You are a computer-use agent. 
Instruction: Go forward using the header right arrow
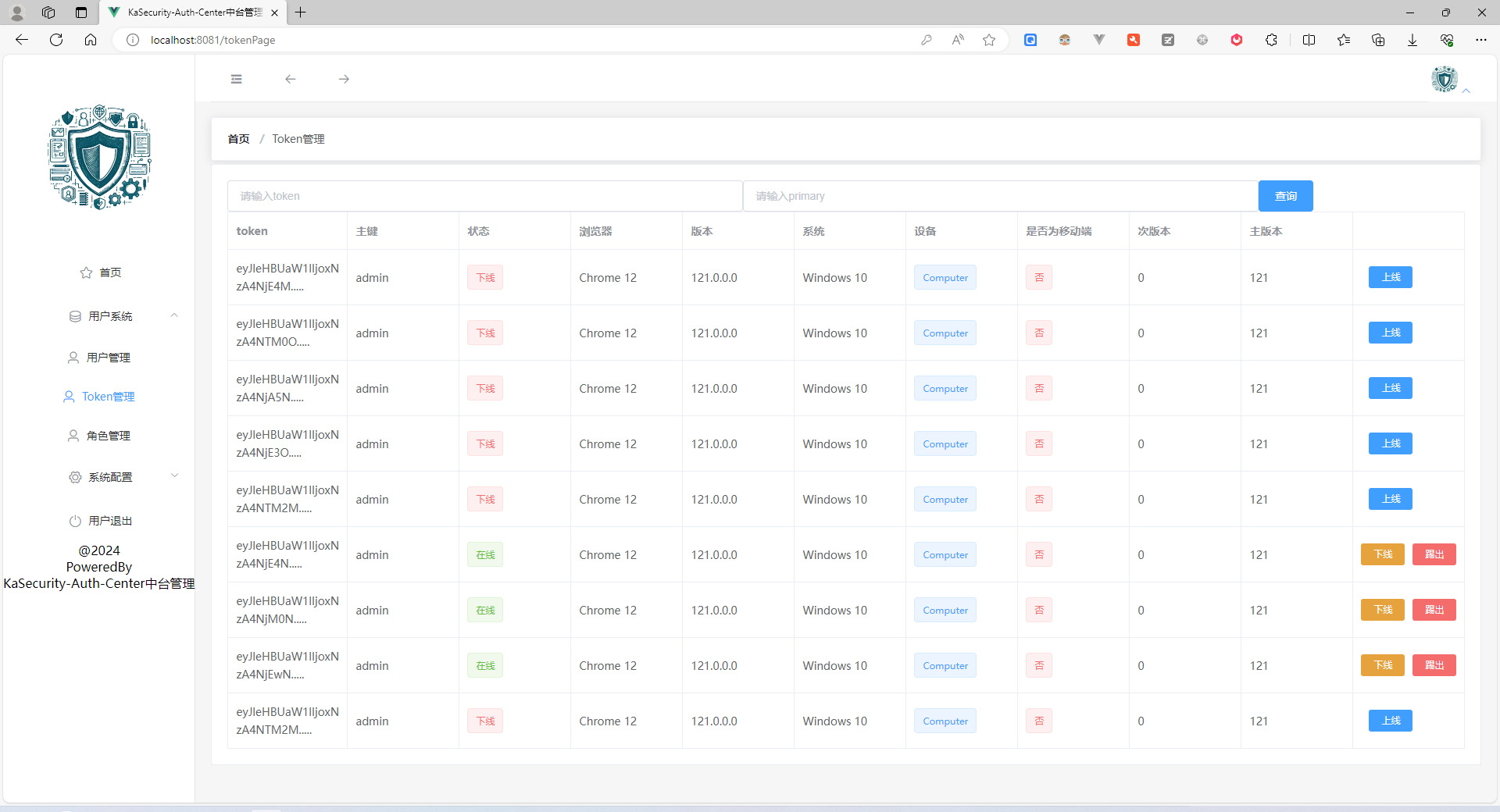pyautogui.click(x=344, y=79)
